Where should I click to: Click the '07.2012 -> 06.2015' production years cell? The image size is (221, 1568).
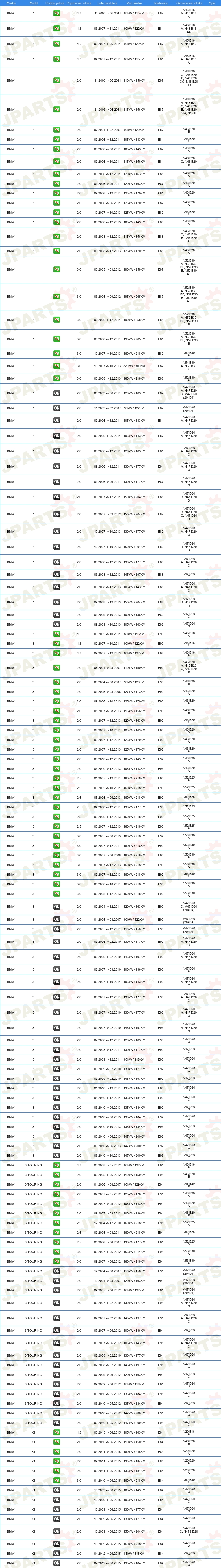click(x=107, y=1563)
